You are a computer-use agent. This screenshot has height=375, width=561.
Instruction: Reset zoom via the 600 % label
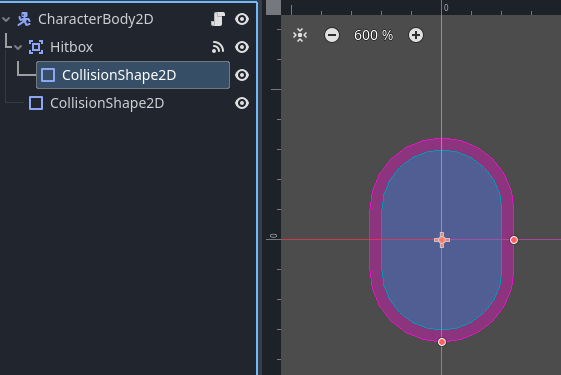tap(373, 35)
